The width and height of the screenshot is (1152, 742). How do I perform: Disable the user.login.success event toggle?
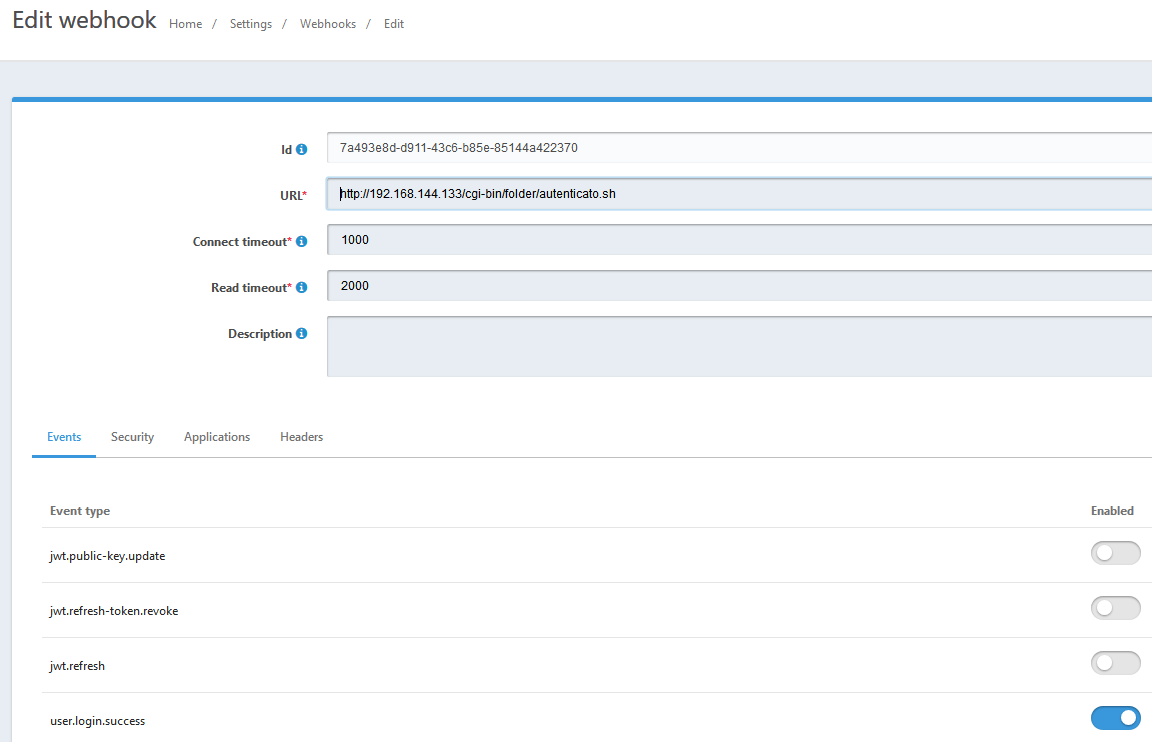(1115, 718)
